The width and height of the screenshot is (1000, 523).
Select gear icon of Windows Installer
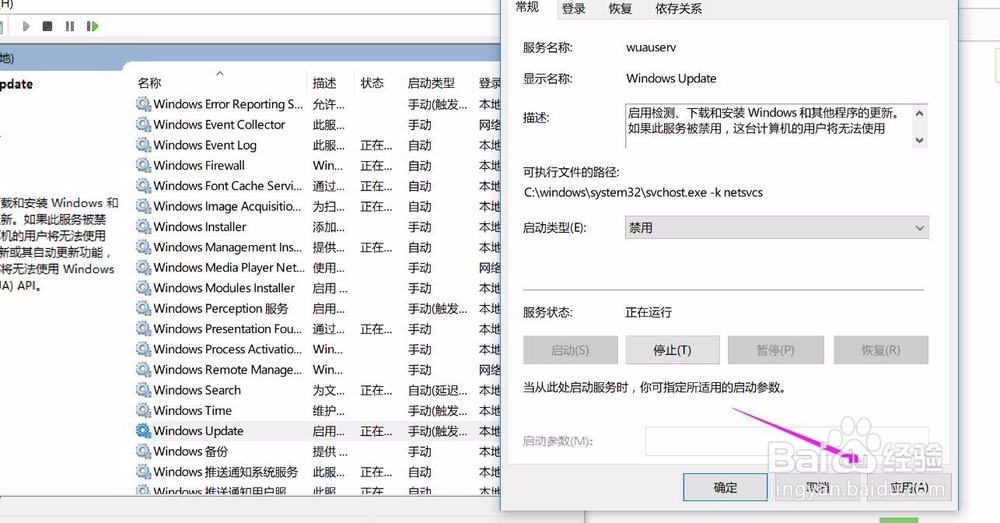coord(143,226)
